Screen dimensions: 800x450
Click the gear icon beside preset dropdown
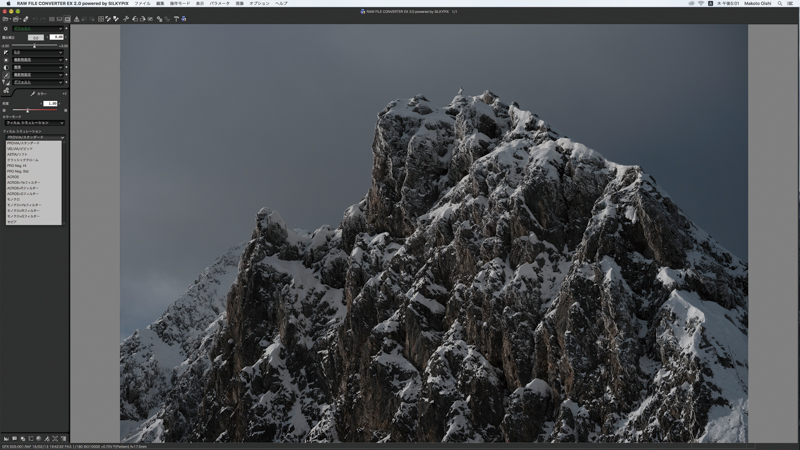[6, 29]
